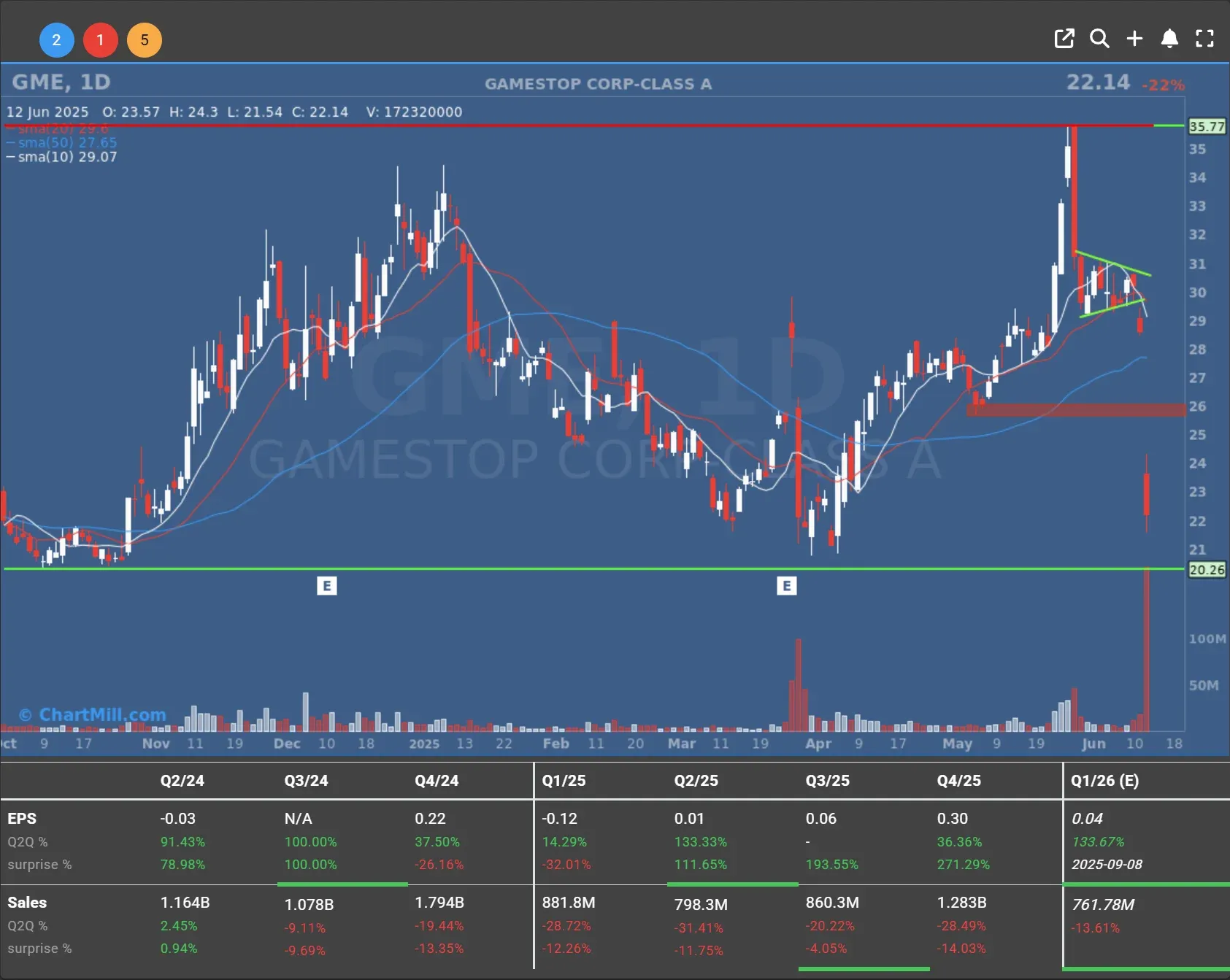Click the ChartMill.com watermark link
This screenshot has width=1230, height=980.
click(x=93, y=714)
